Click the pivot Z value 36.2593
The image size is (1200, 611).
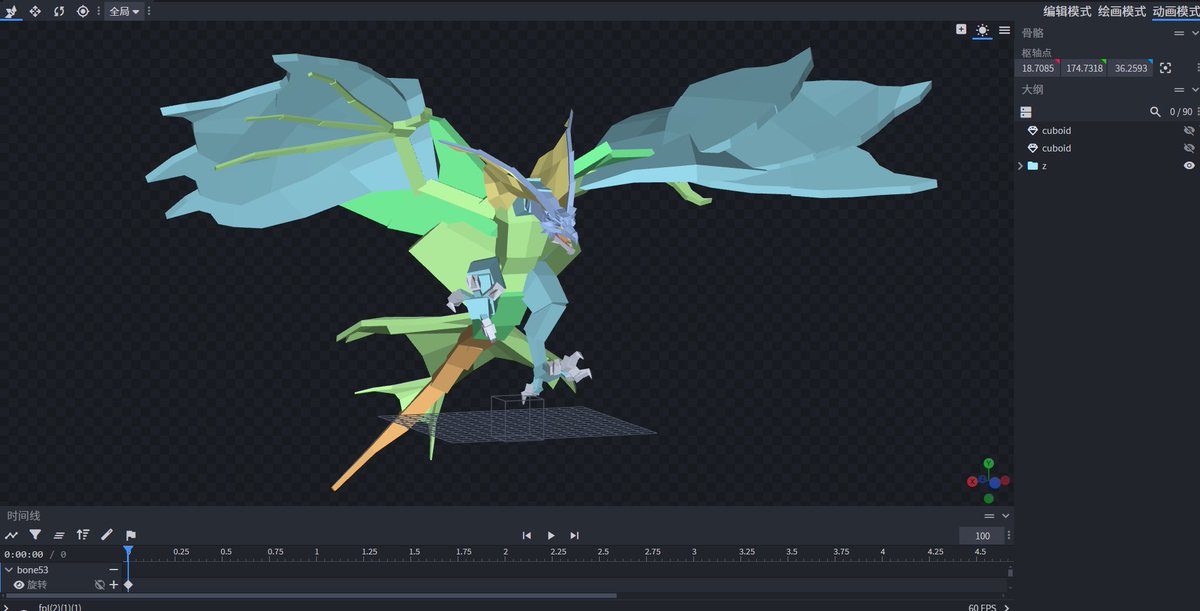[1131, 68]
